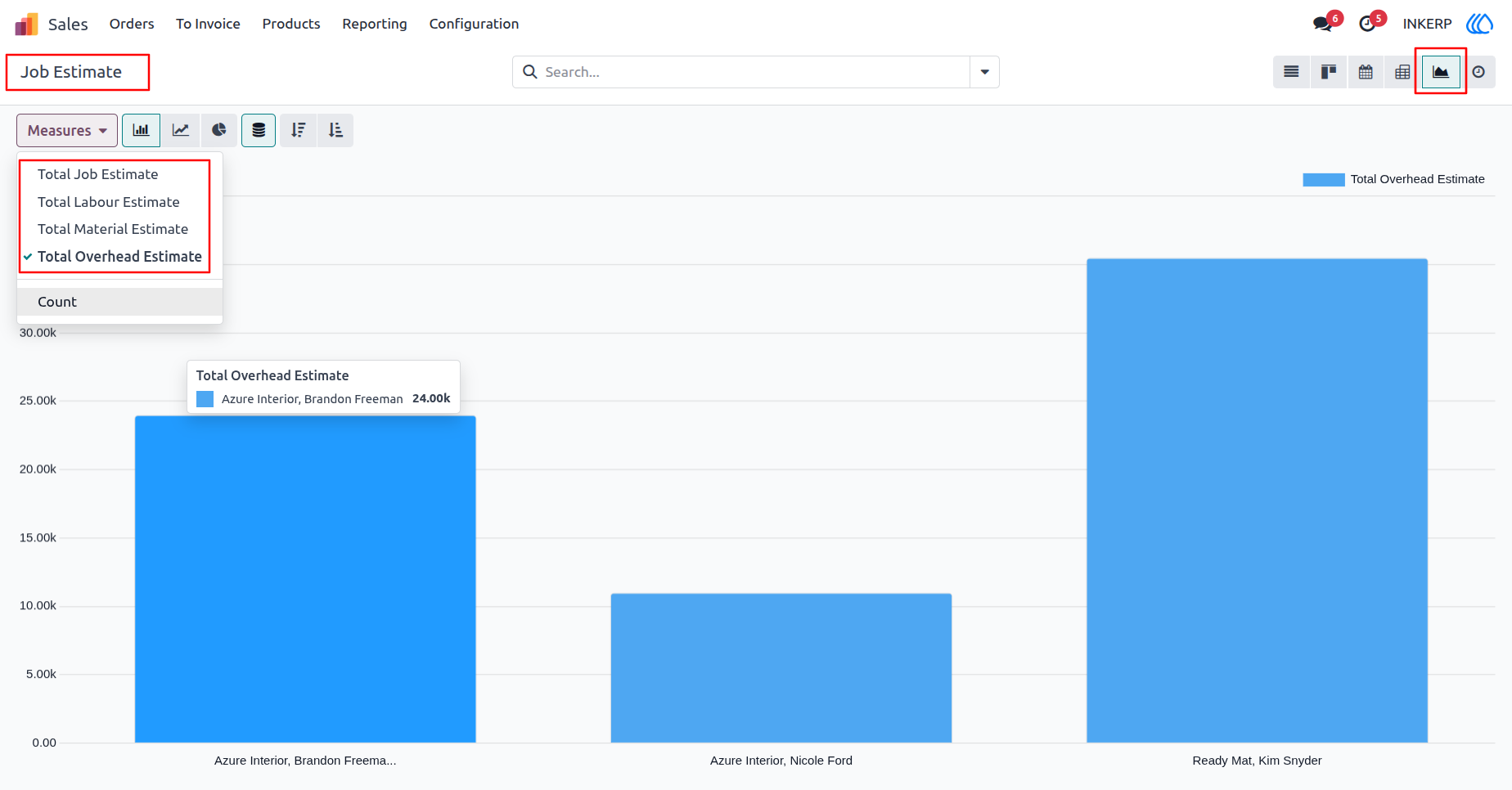Open the kanban view
This screenshot has height=790, width=1512.
pos(1329,72)
